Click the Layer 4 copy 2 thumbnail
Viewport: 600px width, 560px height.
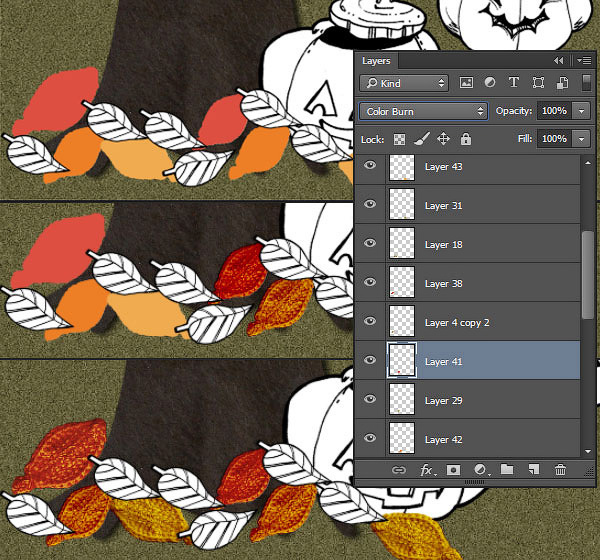tap(402, 321)
